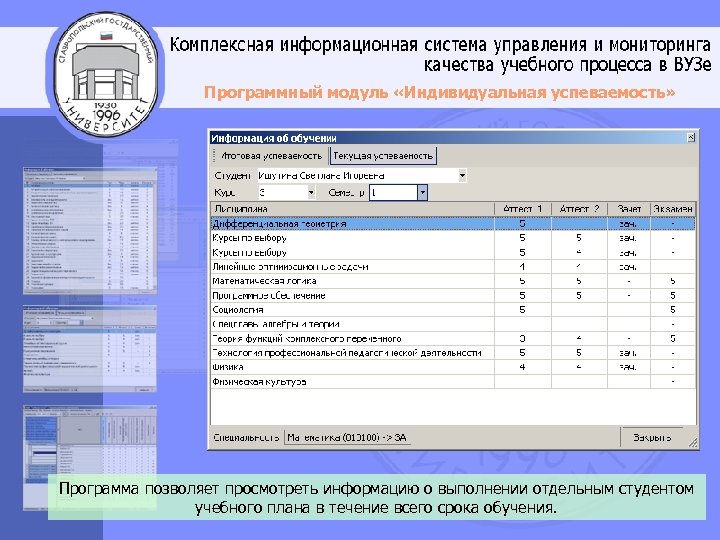Click Аттест. 2 grade for Программное обеспечение

click(x=579, y=296)
